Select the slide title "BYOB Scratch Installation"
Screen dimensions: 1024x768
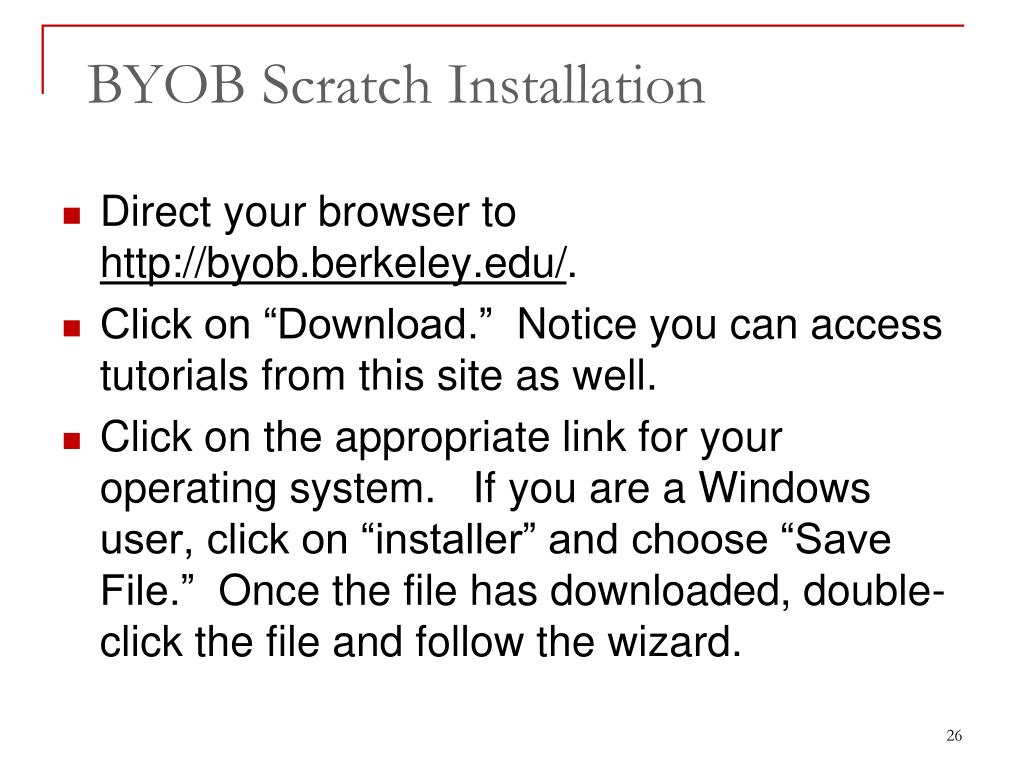(x=396, y=84)
